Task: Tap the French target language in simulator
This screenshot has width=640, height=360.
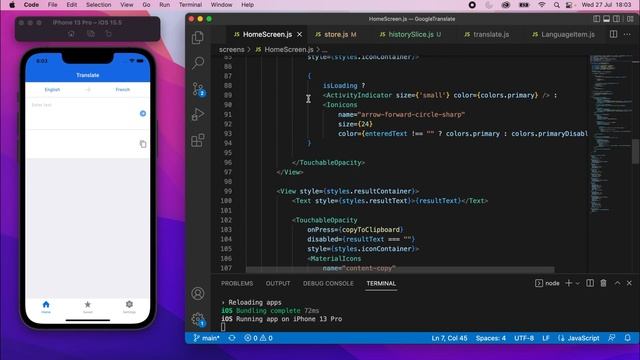Action: point(122,89)
